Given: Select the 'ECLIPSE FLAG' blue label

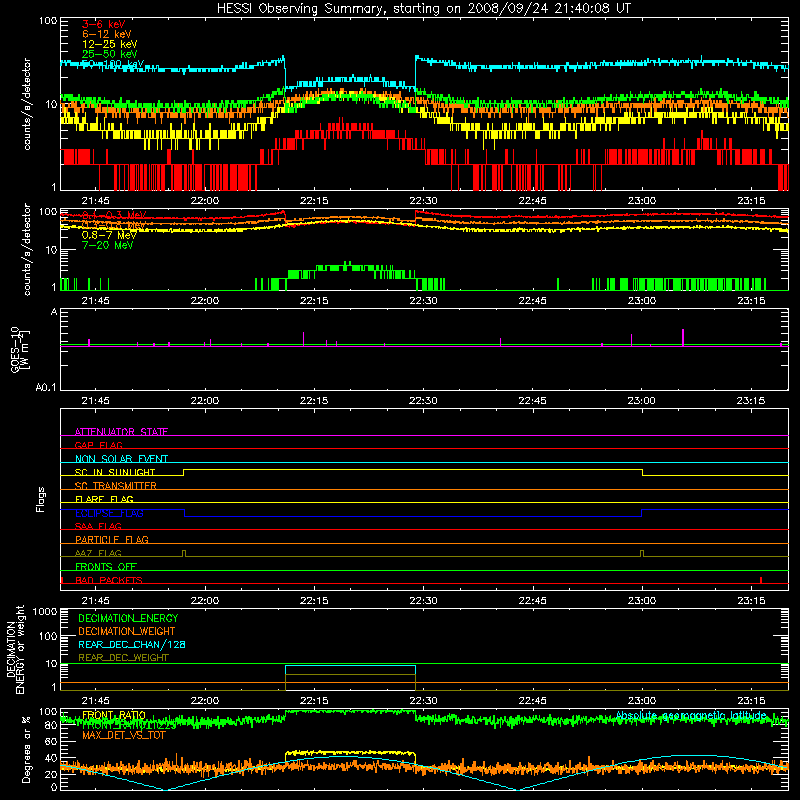Looking at the screenshot, I should click(x=109, y=513).
